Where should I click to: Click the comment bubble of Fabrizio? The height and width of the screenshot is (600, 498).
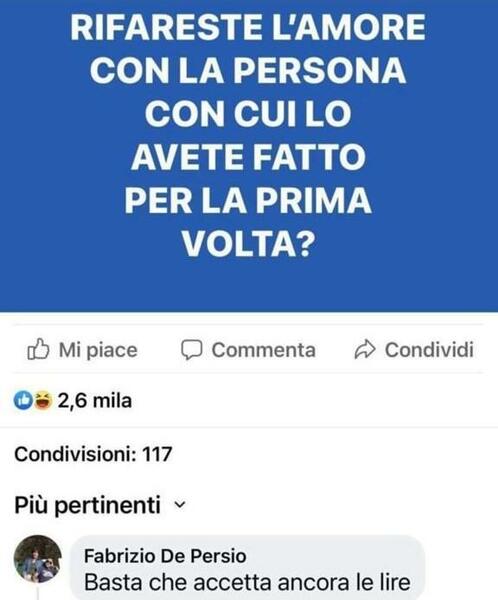click(248, 567)
